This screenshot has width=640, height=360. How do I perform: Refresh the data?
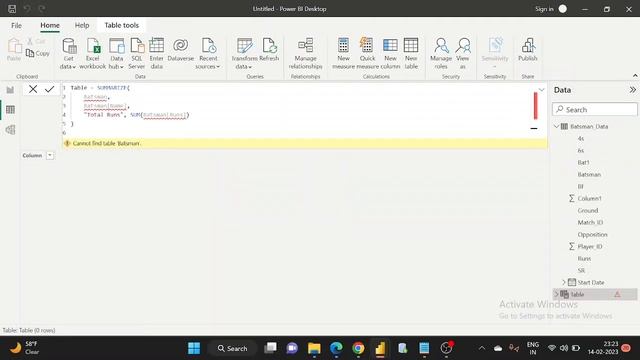tap(269, 50)
